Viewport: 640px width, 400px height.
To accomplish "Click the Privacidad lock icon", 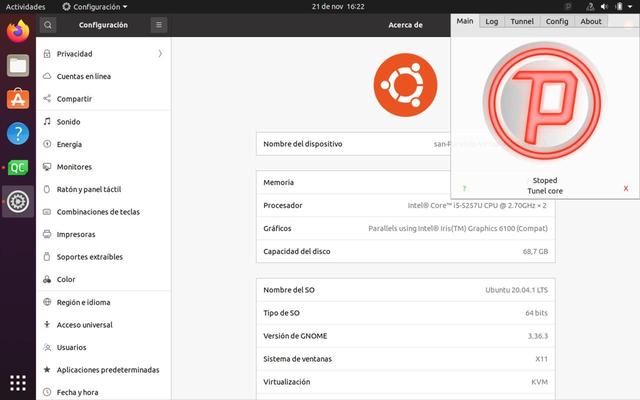I will 47,53.
